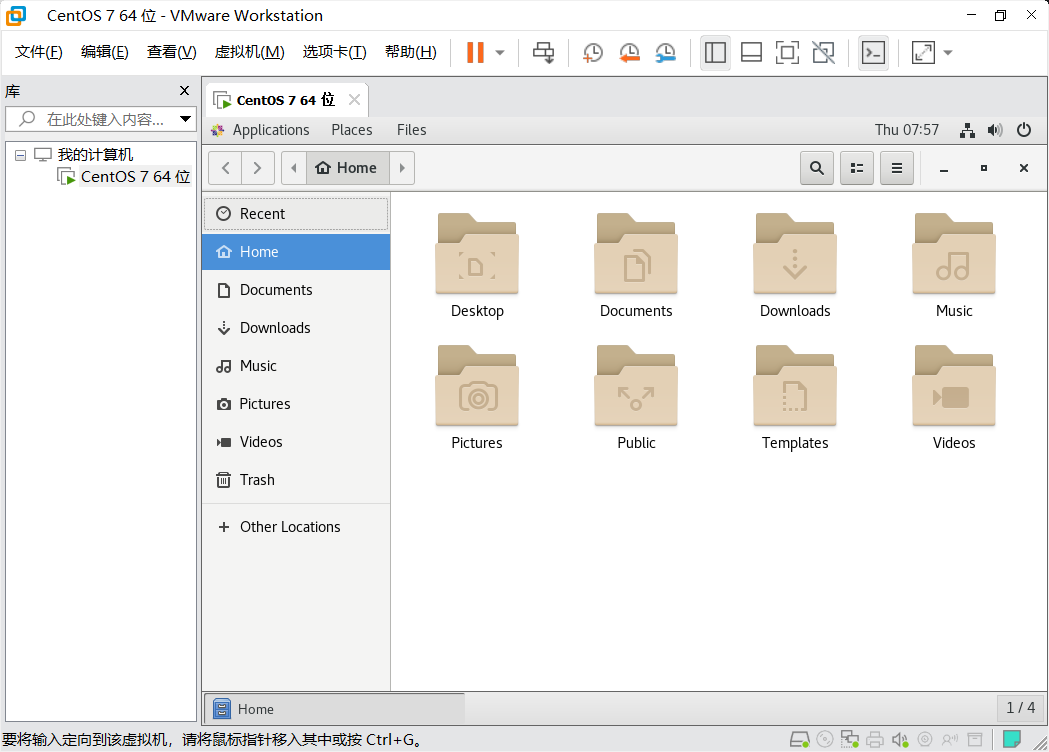Select the Downloads folder icon in main view
Viewport: 1049px width, 752px height.
pyautogui.click(x=795, y=254)
